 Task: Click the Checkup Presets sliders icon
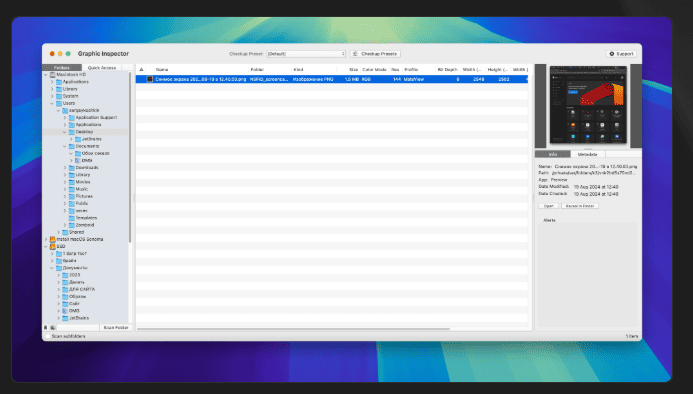click(355, 54)
